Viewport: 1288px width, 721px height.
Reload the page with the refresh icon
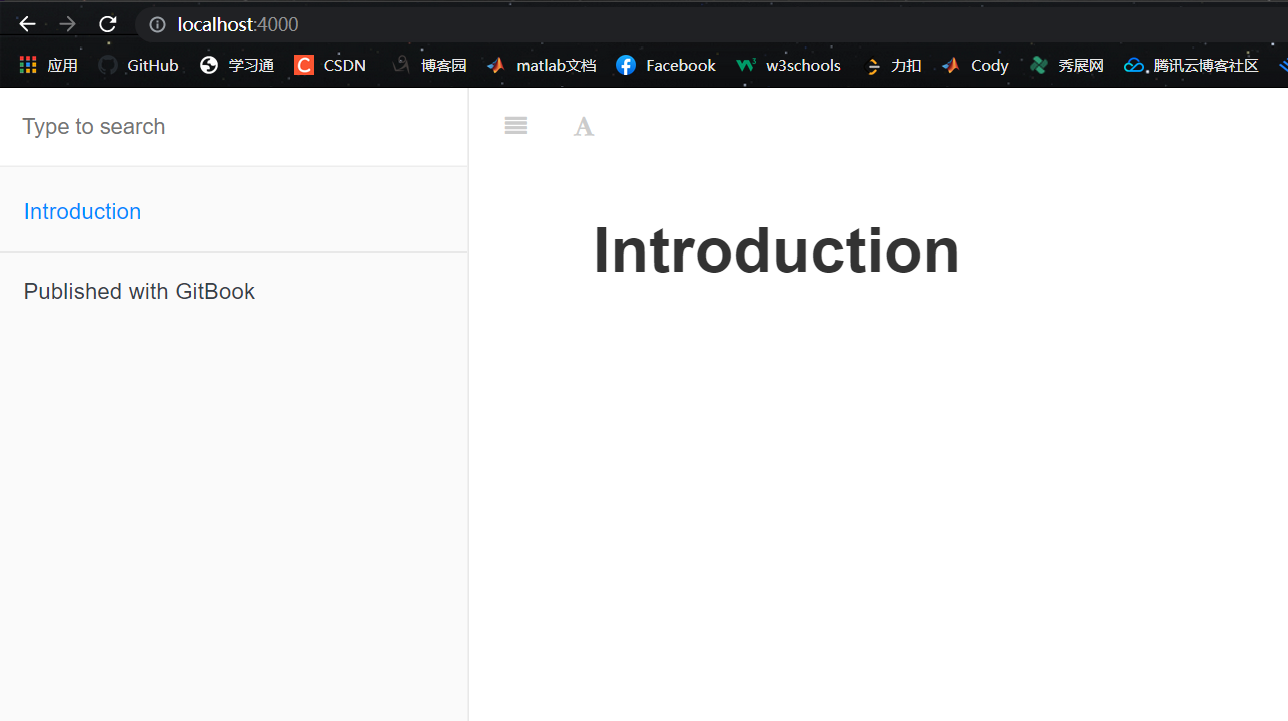click(108, 24)
